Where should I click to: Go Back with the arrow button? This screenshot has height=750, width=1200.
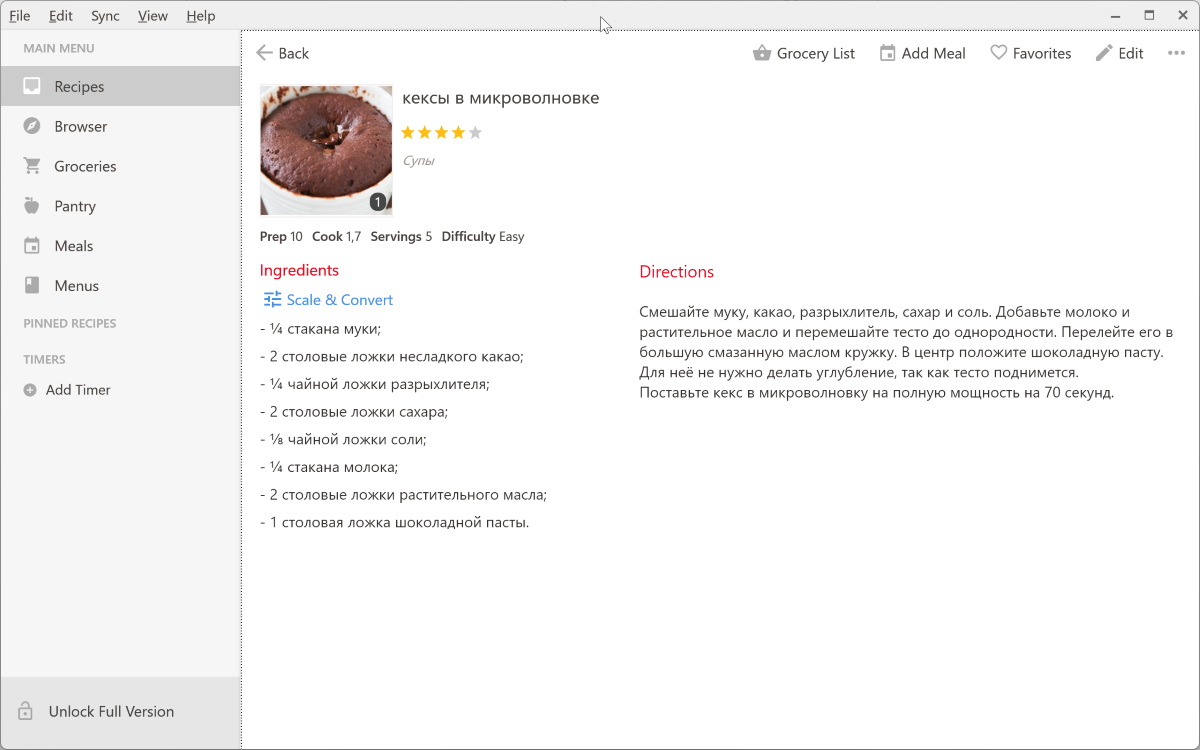pyautogui.click(x=283, y=53)
